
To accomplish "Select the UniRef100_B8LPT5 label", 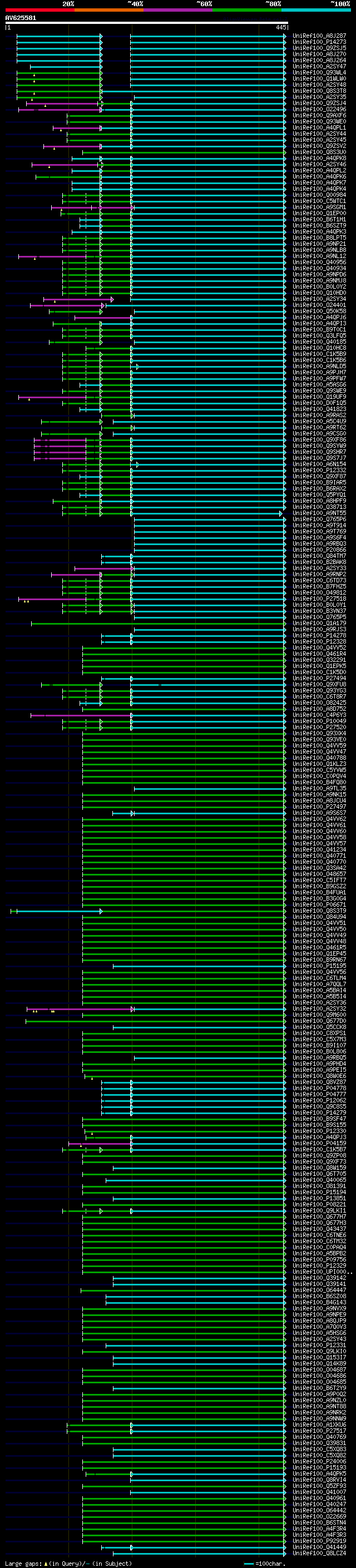I will [319, 238].
